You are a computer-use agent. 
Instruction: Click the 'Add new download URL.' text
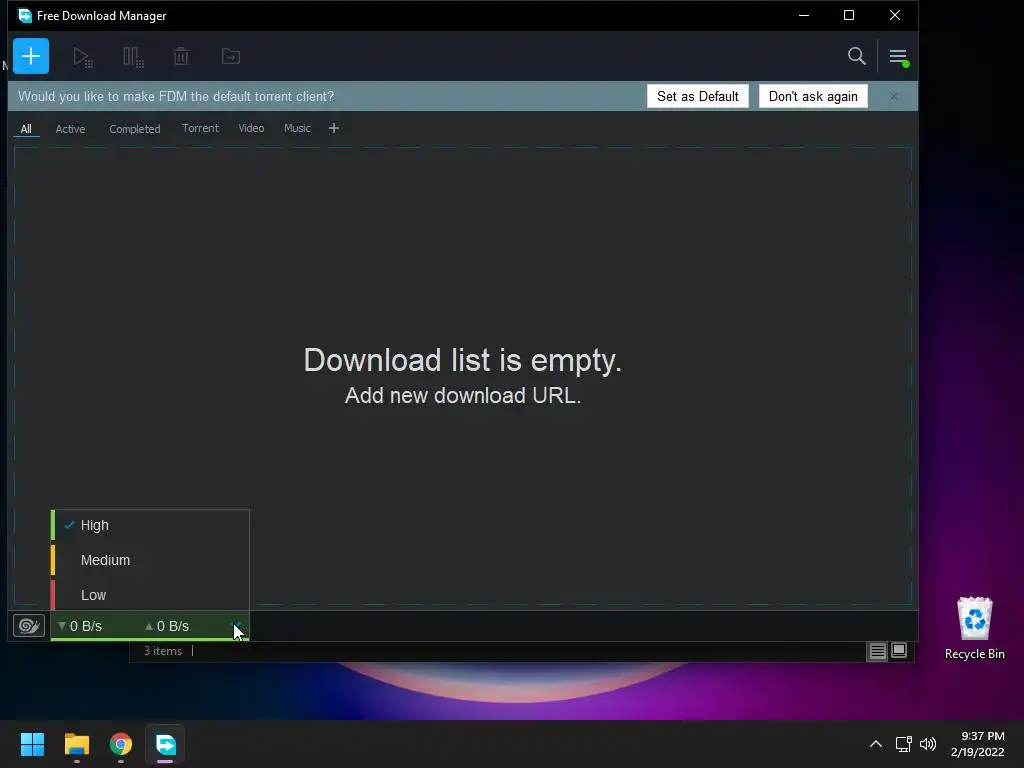click(462, 396)
